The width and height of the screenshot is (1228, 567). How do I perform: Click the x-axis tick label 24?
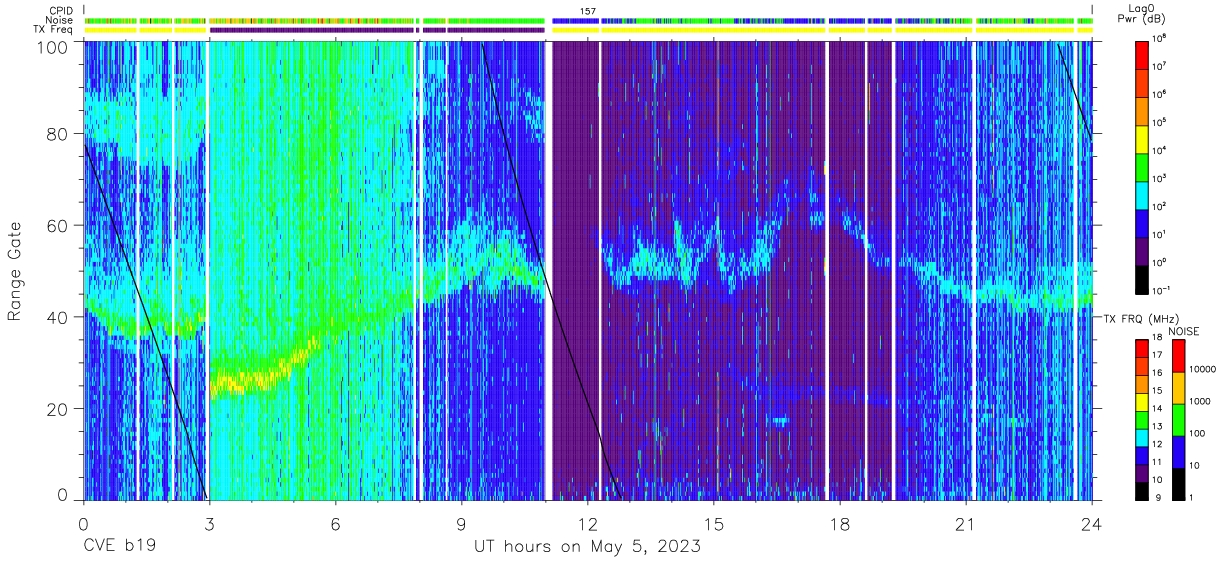(x=1091, y=523)
